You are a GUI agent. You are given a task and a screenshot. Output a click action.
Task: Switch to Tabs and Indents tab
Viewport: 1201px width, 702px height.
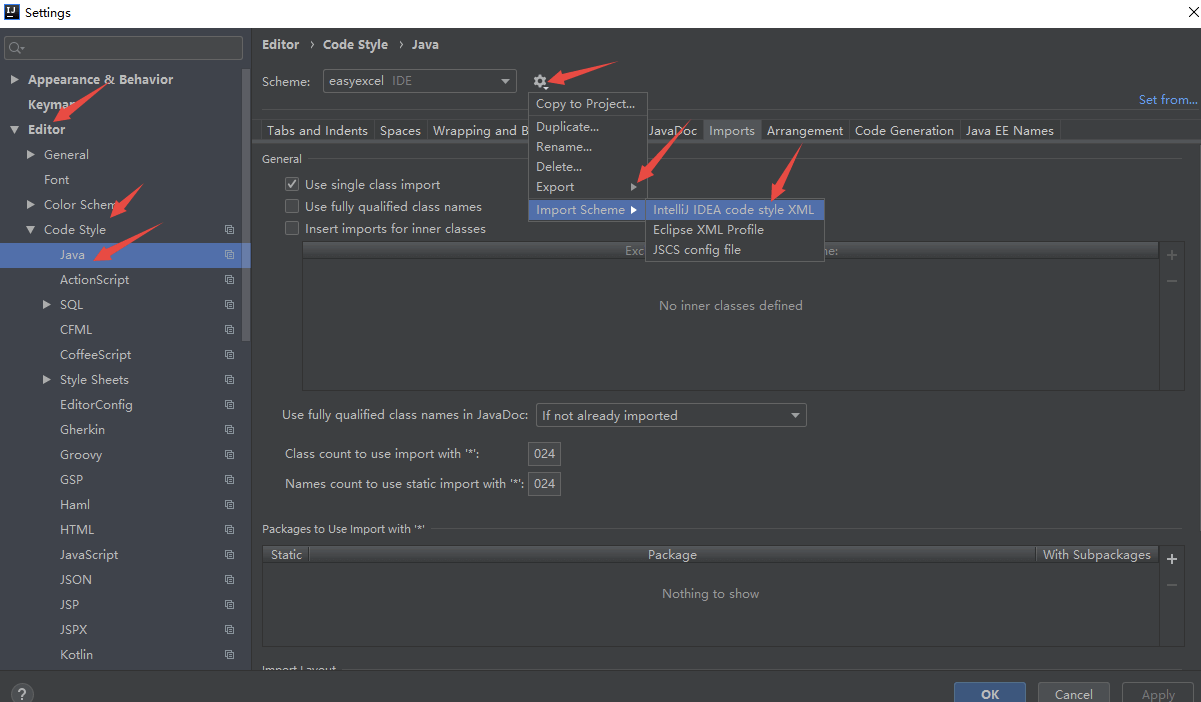[317, 131]
